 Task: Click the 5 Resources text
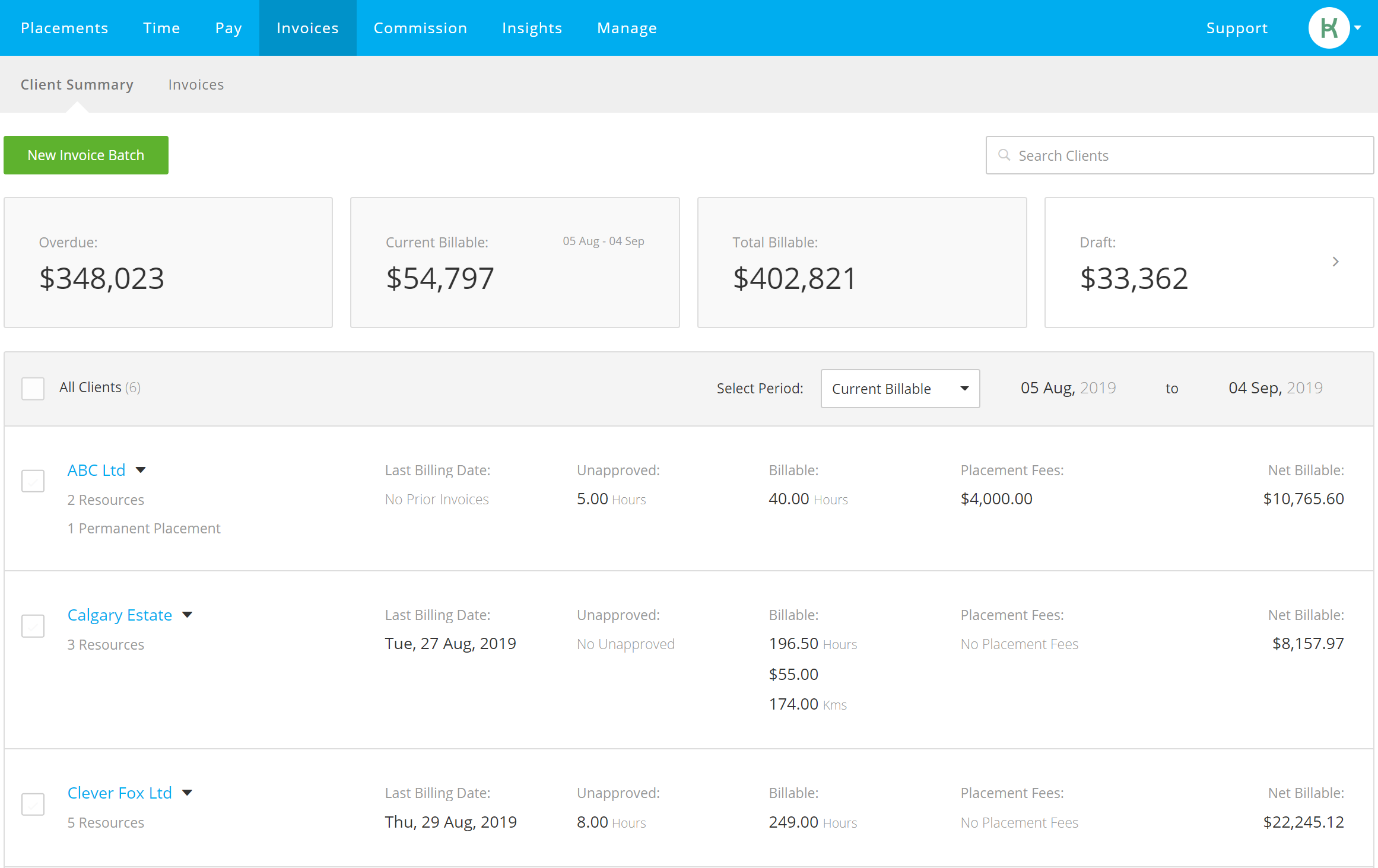(x=106, y=822)
